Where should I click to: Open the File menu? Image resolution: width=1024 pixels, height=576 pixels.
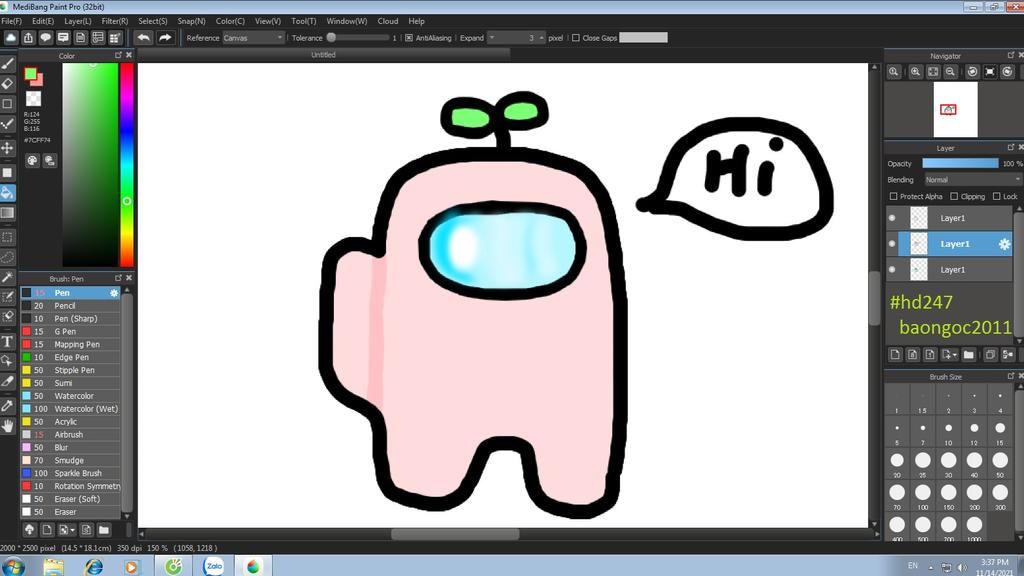click(11, 21)
